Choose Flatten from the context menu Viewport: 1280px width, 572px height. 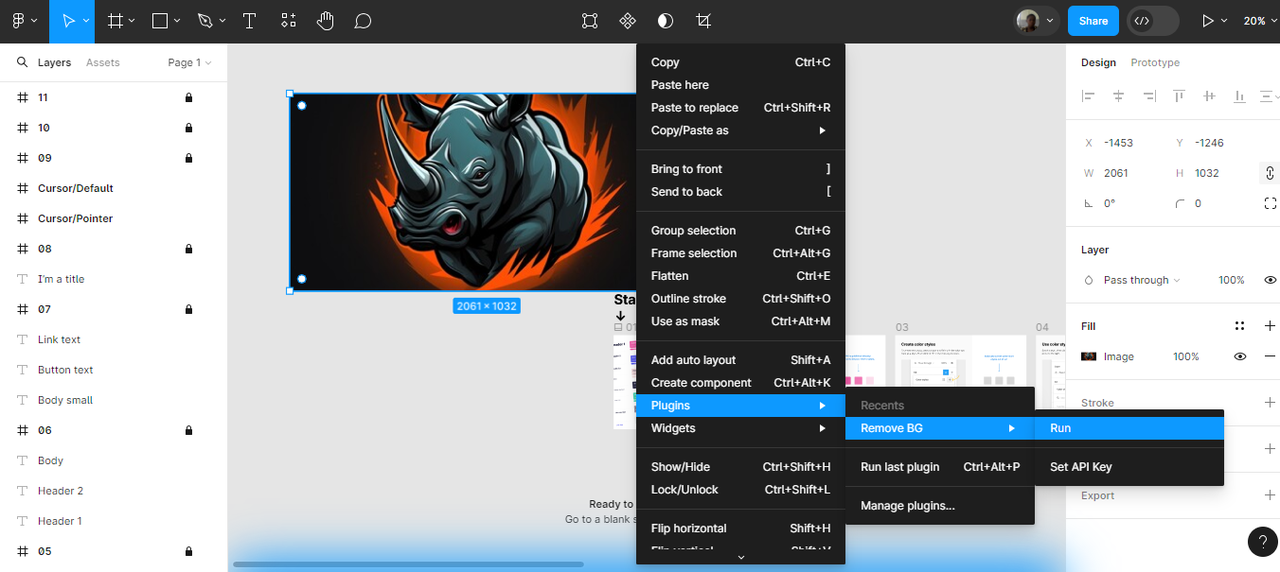tap(741, 276)
